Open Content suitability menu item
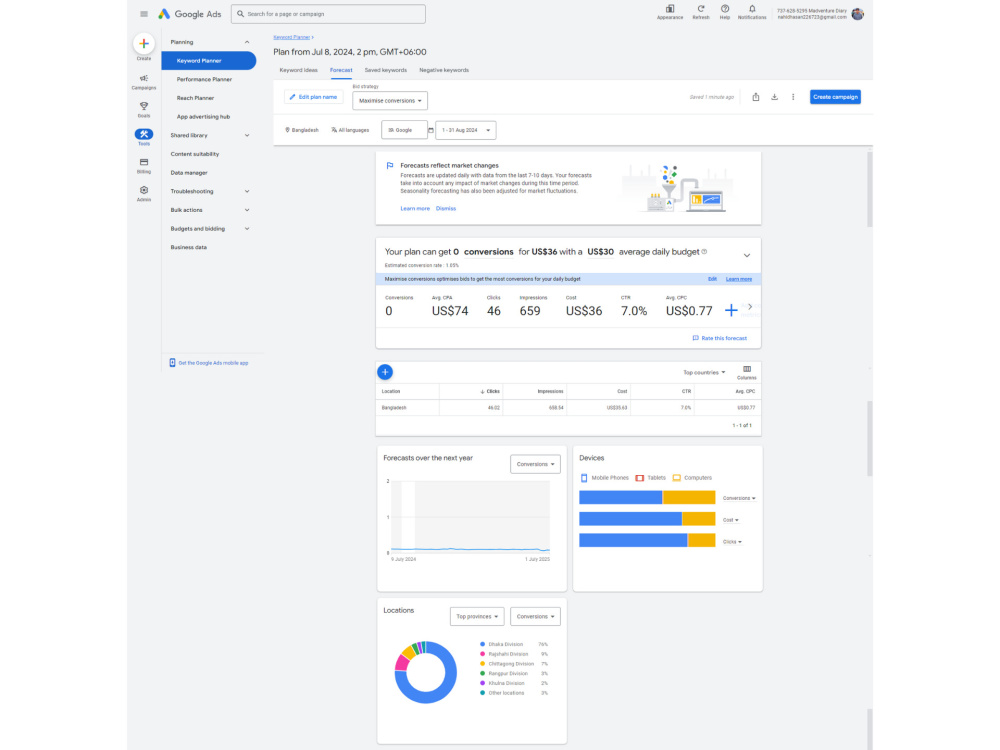 click(x=195, y=154)
